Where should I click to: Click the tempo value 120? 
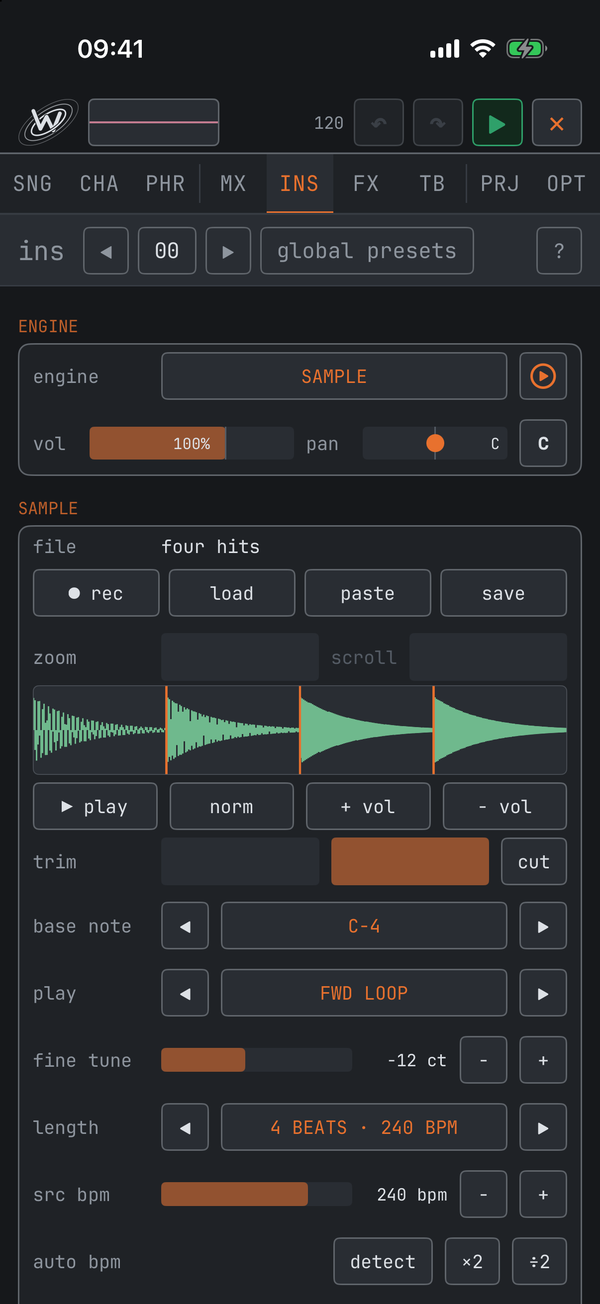point(329,123)
